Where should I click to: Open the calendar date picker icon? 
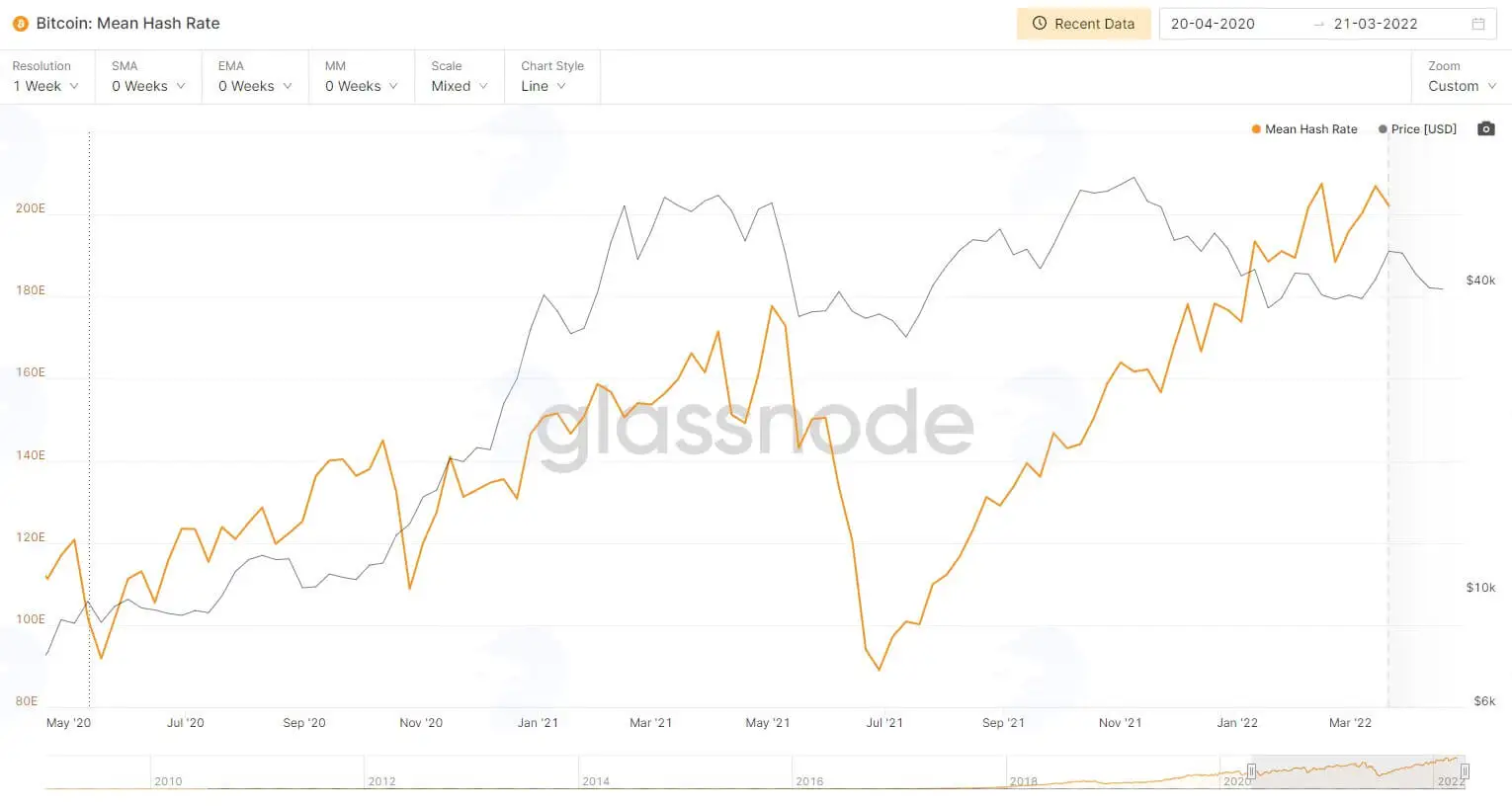tap(1478, 24)
